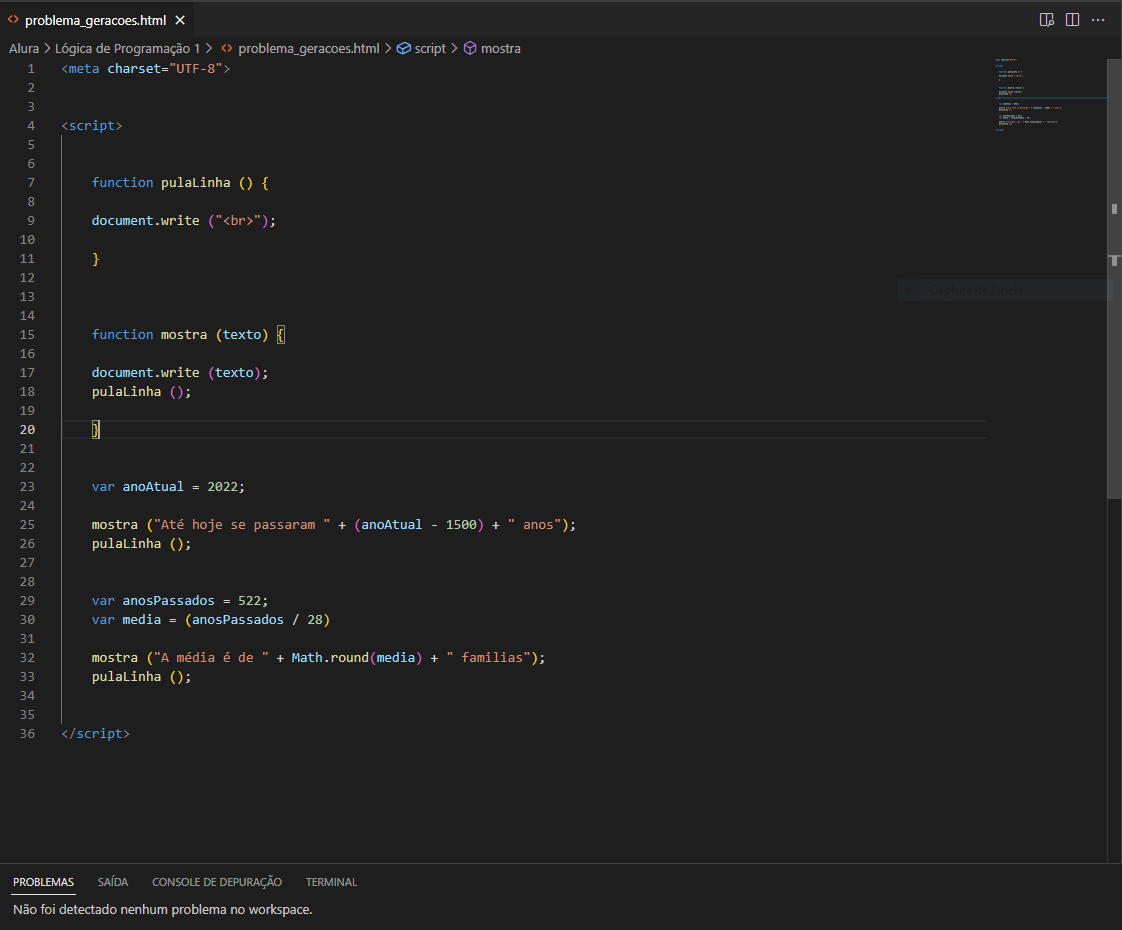This screenshot has width=1122, height=930.
Task: Click the mostra symbol cube icon in breadcrumbs
Action: point(470,49)
